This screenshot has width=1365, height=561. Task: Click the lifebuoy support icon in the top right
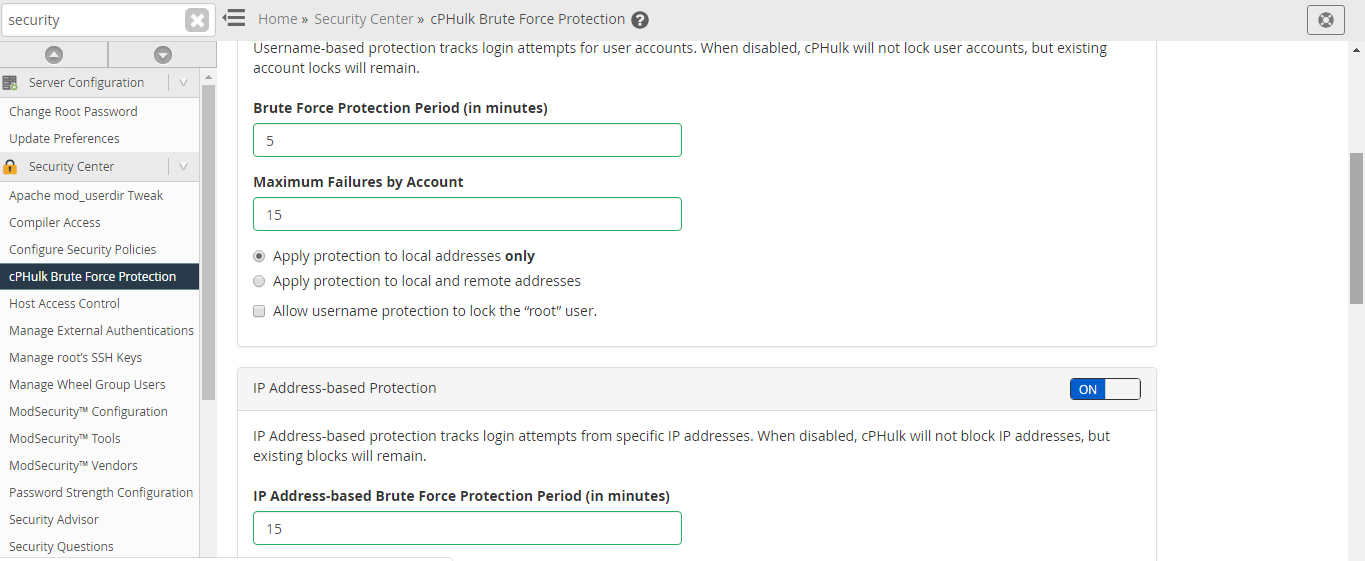(x=1326, y=20)
